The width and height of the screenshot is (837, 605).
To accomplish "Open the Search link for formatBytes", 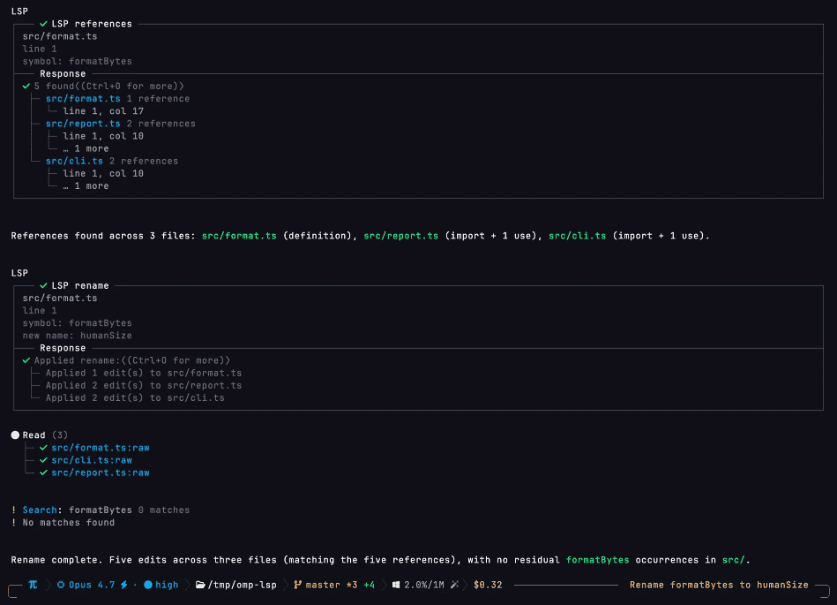I will pyautogui.click(x=40, y=510).
